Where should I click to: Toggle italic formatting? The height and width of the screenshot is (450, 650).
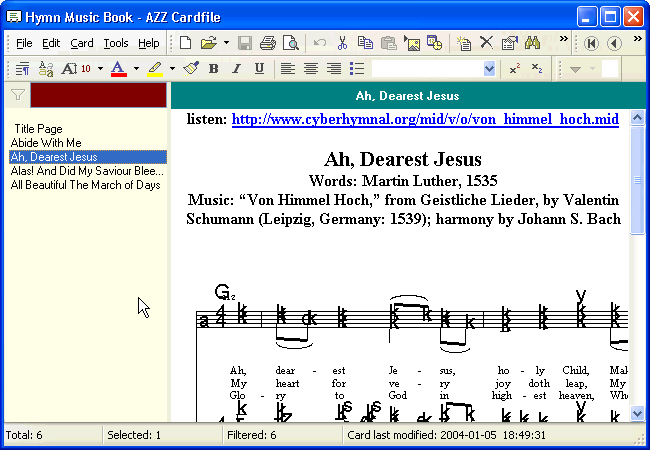236,68
